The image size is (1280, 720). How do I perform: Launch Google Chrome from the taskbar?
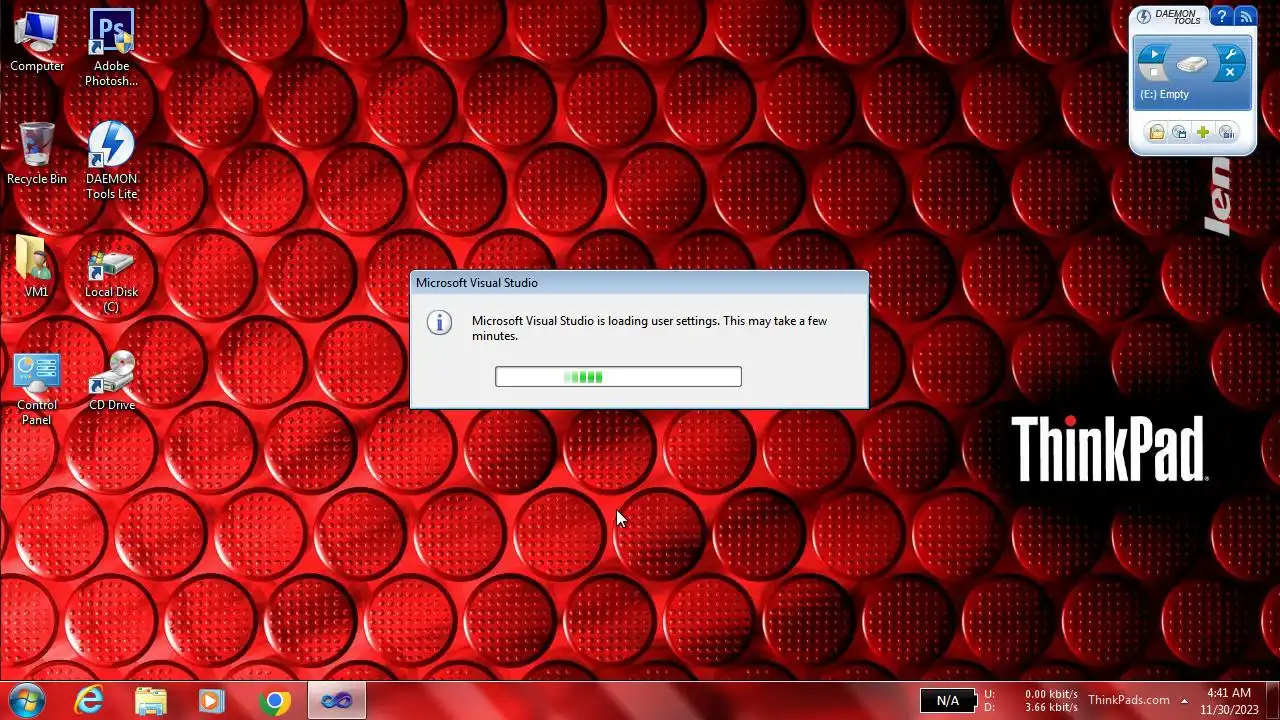tap(274, 701)
